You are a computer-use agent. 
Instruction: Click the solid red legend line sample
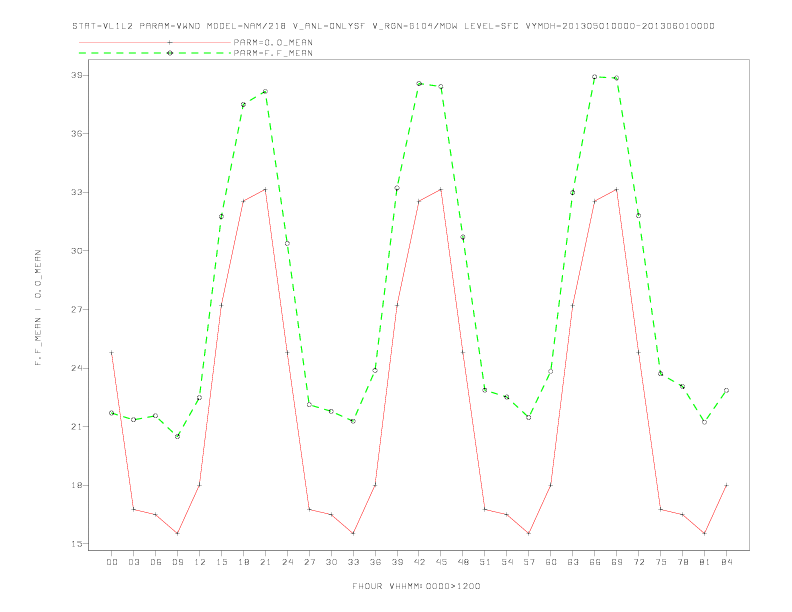pyautogui.click(x=155, y=42)
